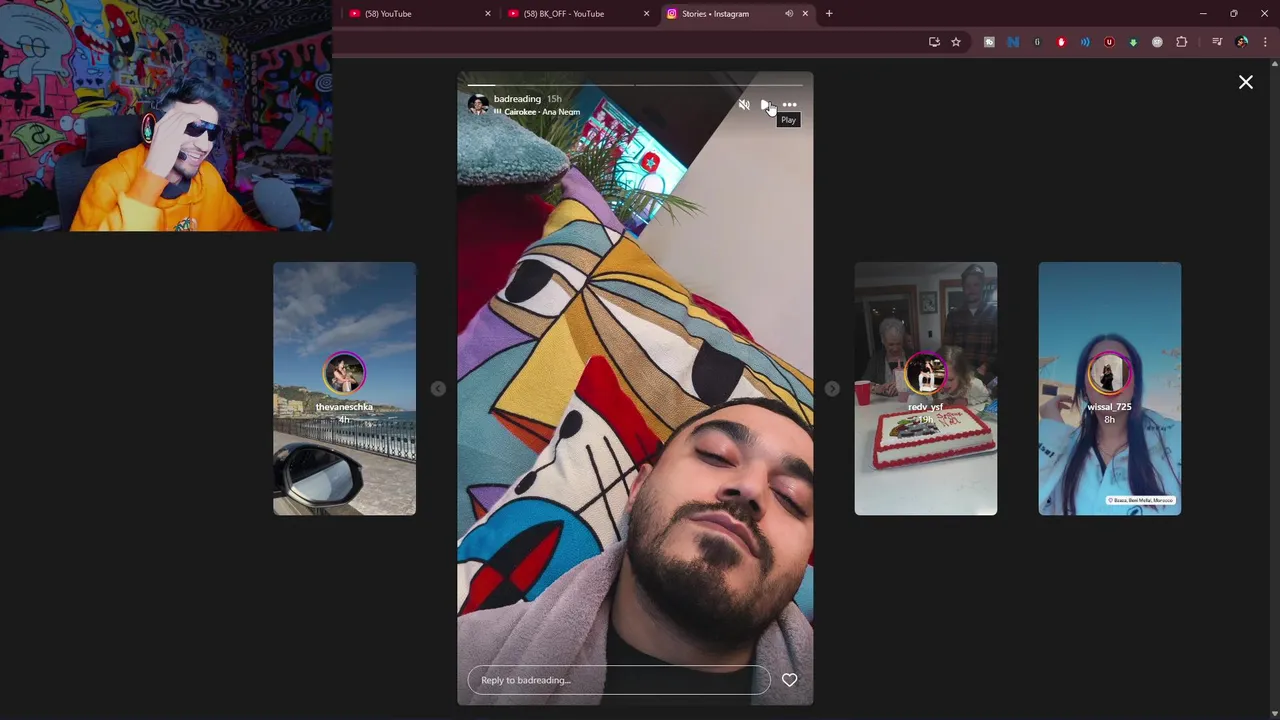
Task: Restore down the browser window
Action: point(1233,14)
